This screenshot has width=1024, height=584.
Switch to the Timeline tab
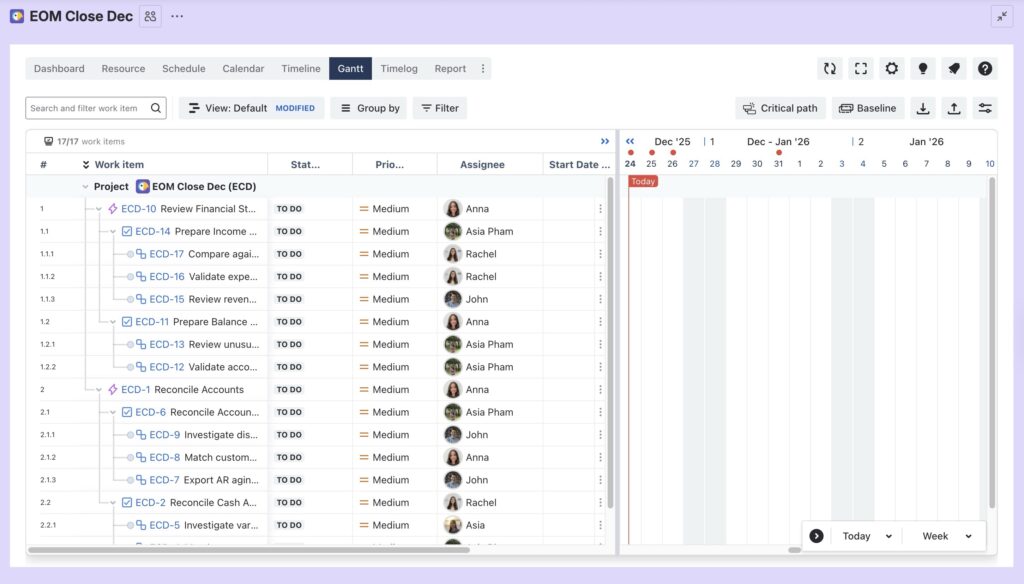pyautogui.click(x=300, y=68)
